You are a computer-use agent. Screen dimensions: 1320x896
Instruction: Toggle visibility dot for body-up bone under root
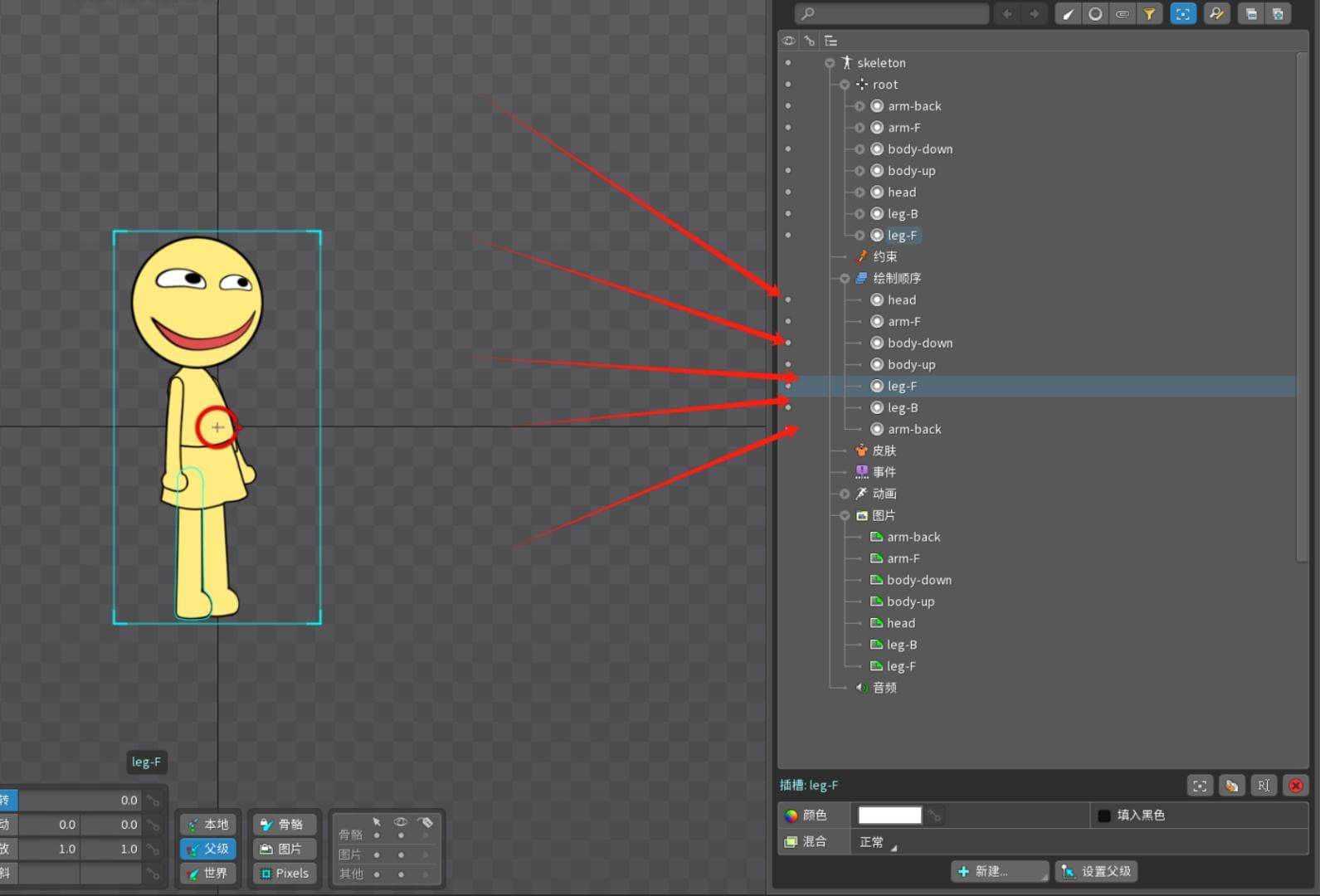[788, 171]
